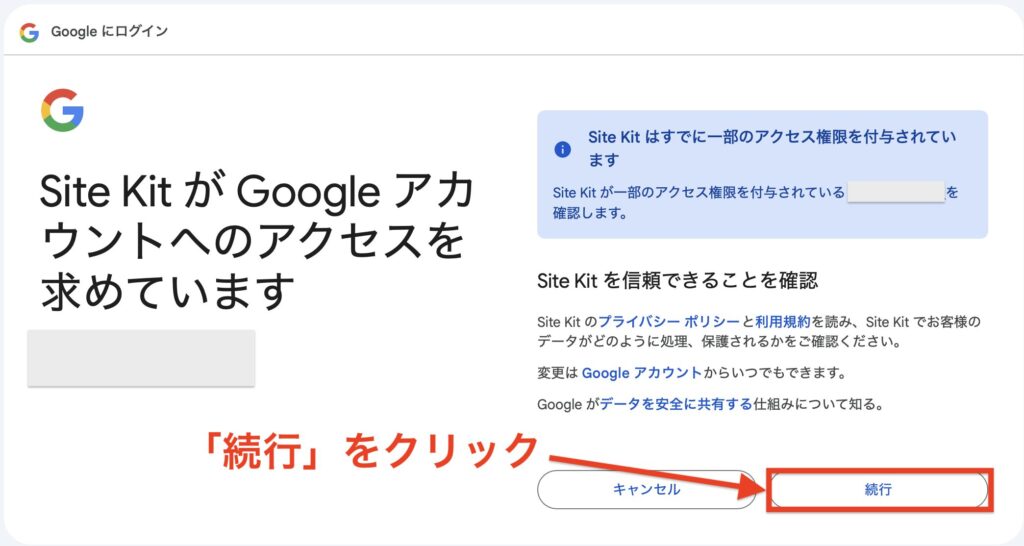Open the プライバシー ポリシー link
This screenshot has width=1024, height=546.
(x=669, y=322)
